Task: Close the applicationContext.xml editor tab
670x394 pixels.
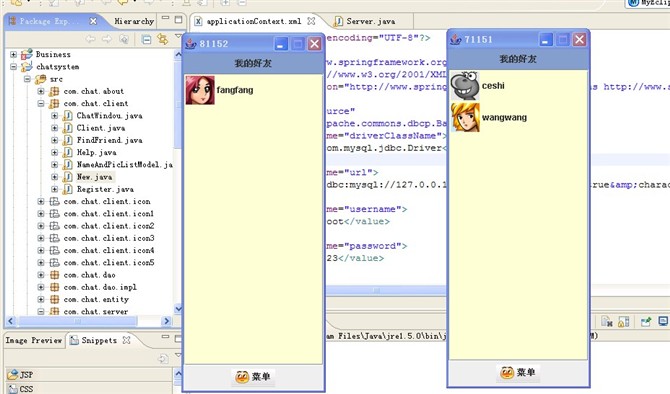Action: tap(311, 21)
